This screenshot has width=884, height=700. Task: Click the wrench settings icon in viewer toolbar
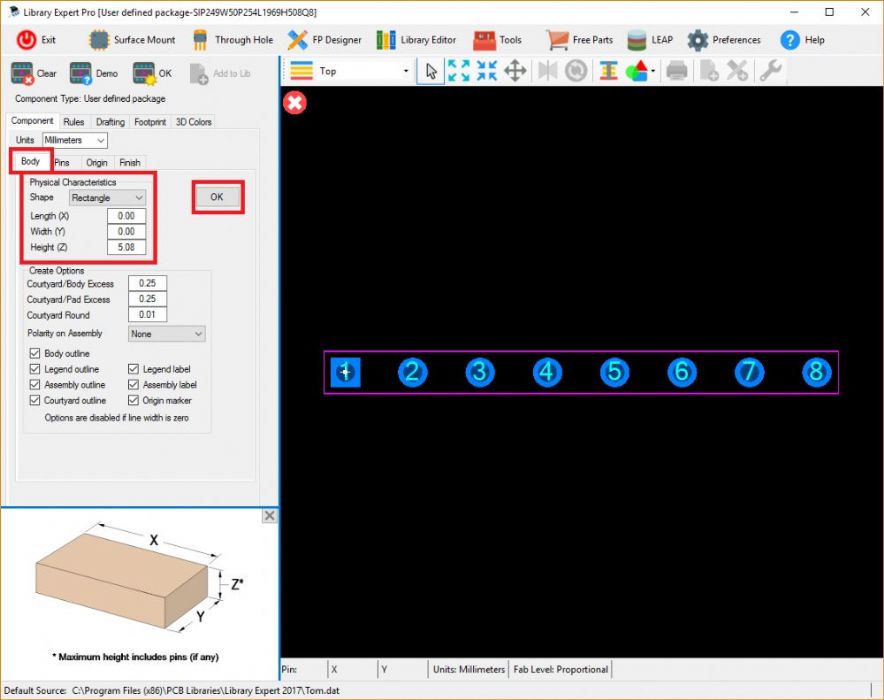click(770, 71)
